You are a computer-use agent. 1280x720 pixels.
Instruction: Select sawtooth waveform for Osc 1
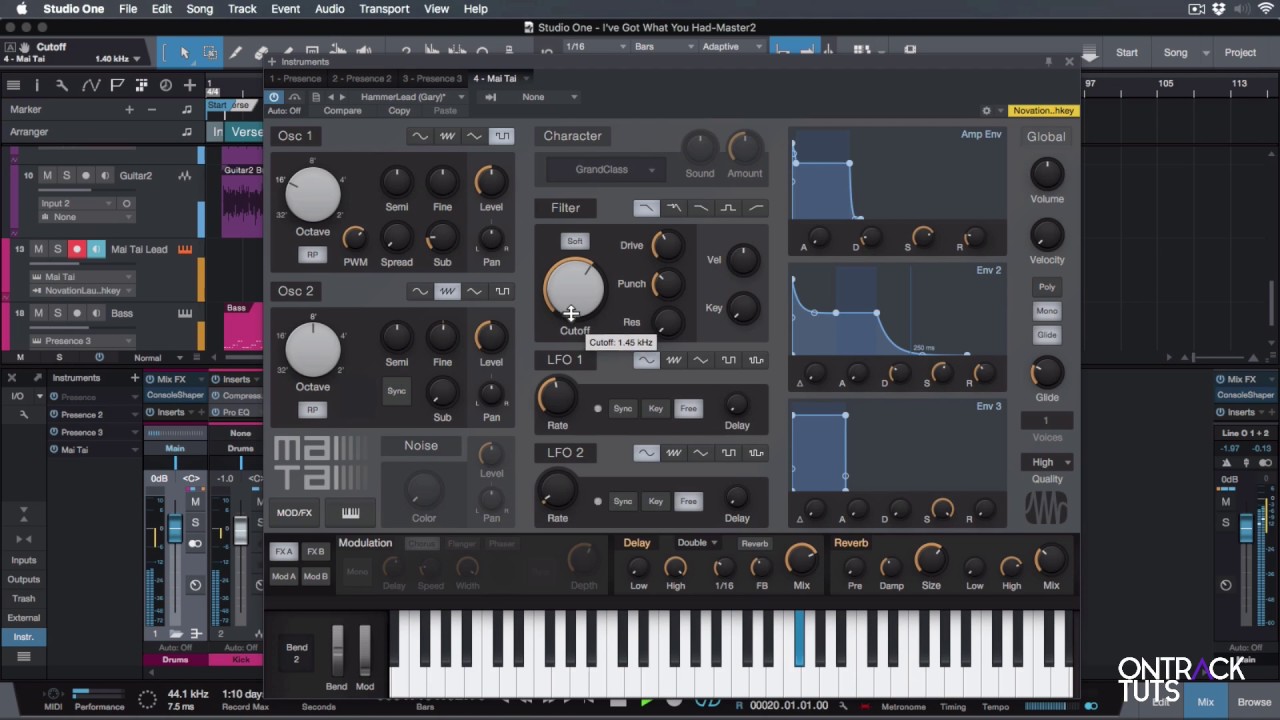click(x=447, y=136)
